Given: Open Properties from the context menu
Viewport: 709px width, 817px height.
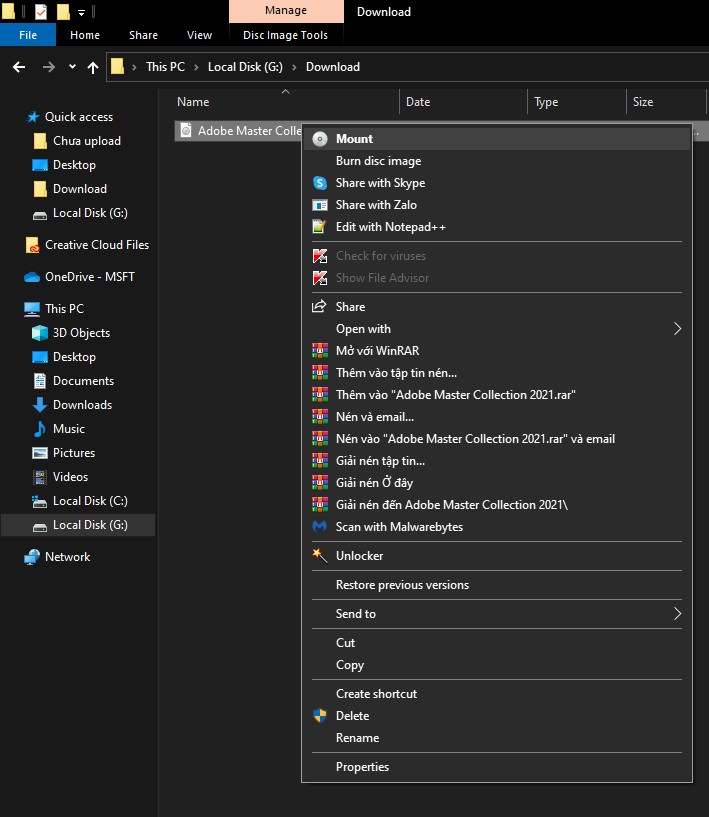Looking at the screenshot, I should [362, 767].
